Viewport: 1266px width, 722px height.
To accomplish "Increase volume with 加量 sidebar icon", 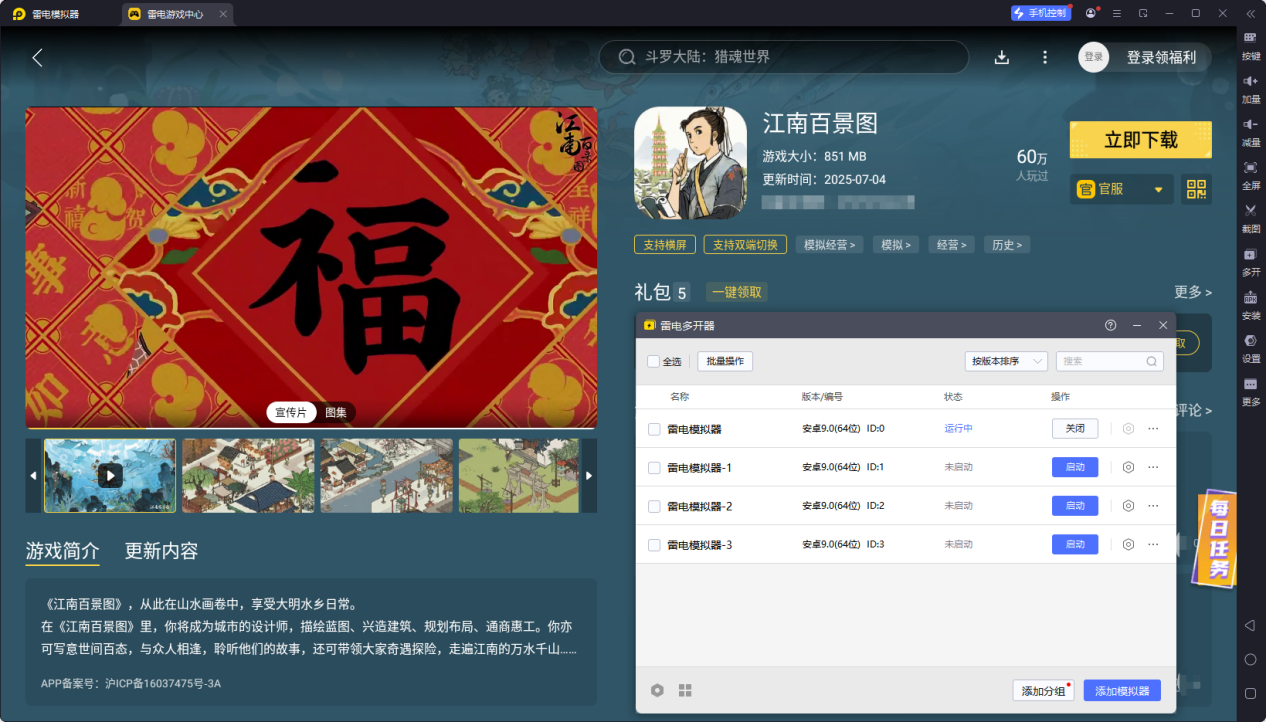I will [x=1251, y=88].
